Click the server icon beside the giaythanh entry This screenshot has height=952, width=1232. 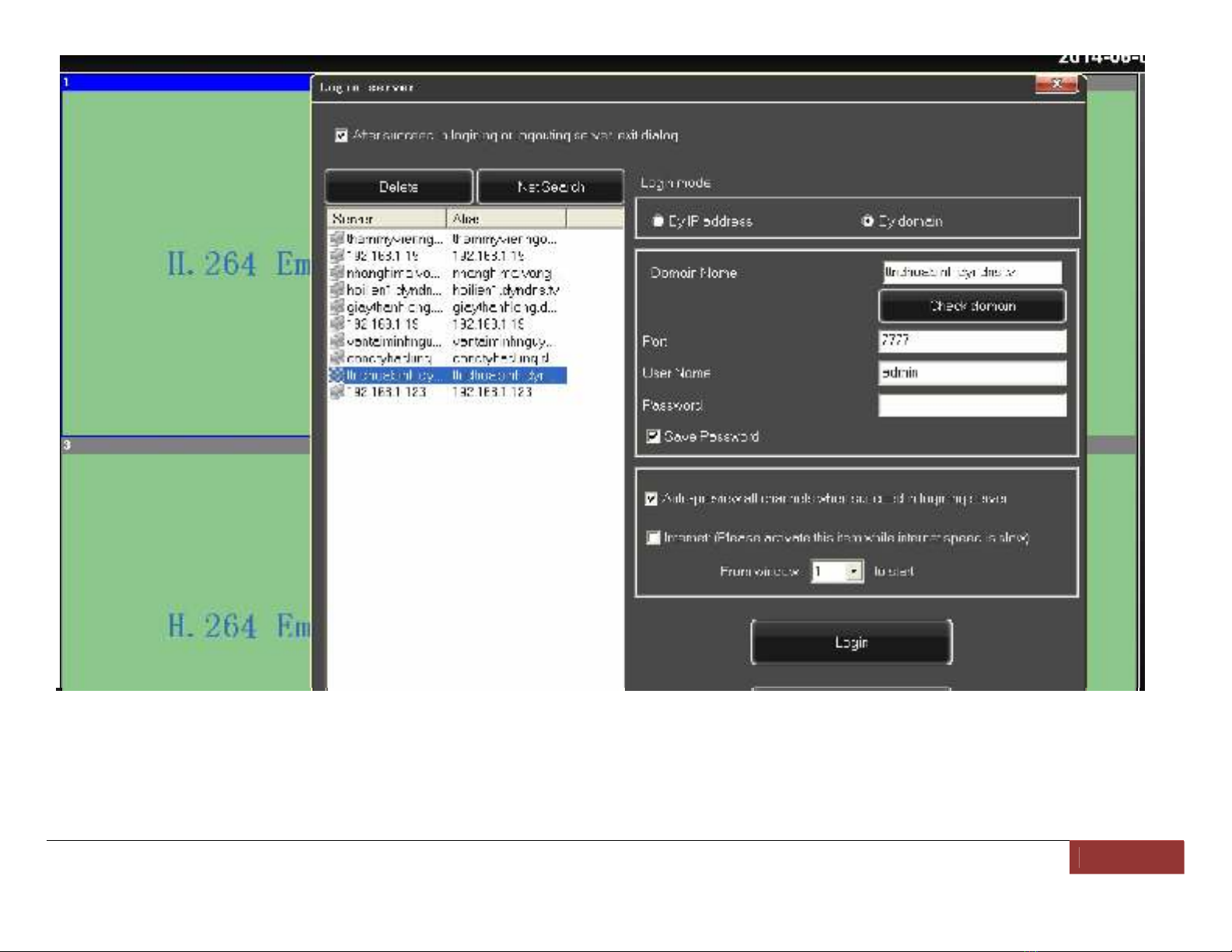(337, 307)
